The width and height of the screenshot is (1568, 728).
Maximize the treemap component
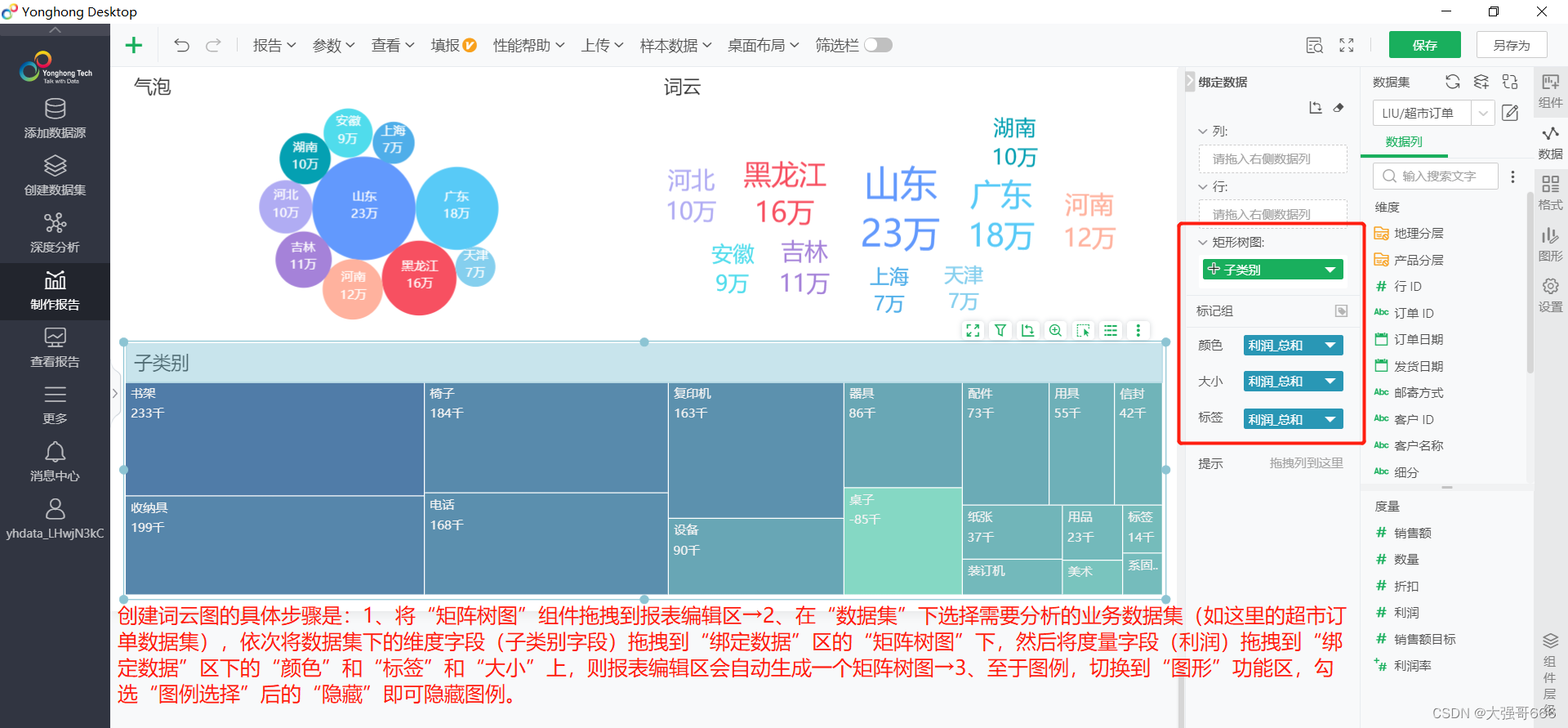pos(973,330)
